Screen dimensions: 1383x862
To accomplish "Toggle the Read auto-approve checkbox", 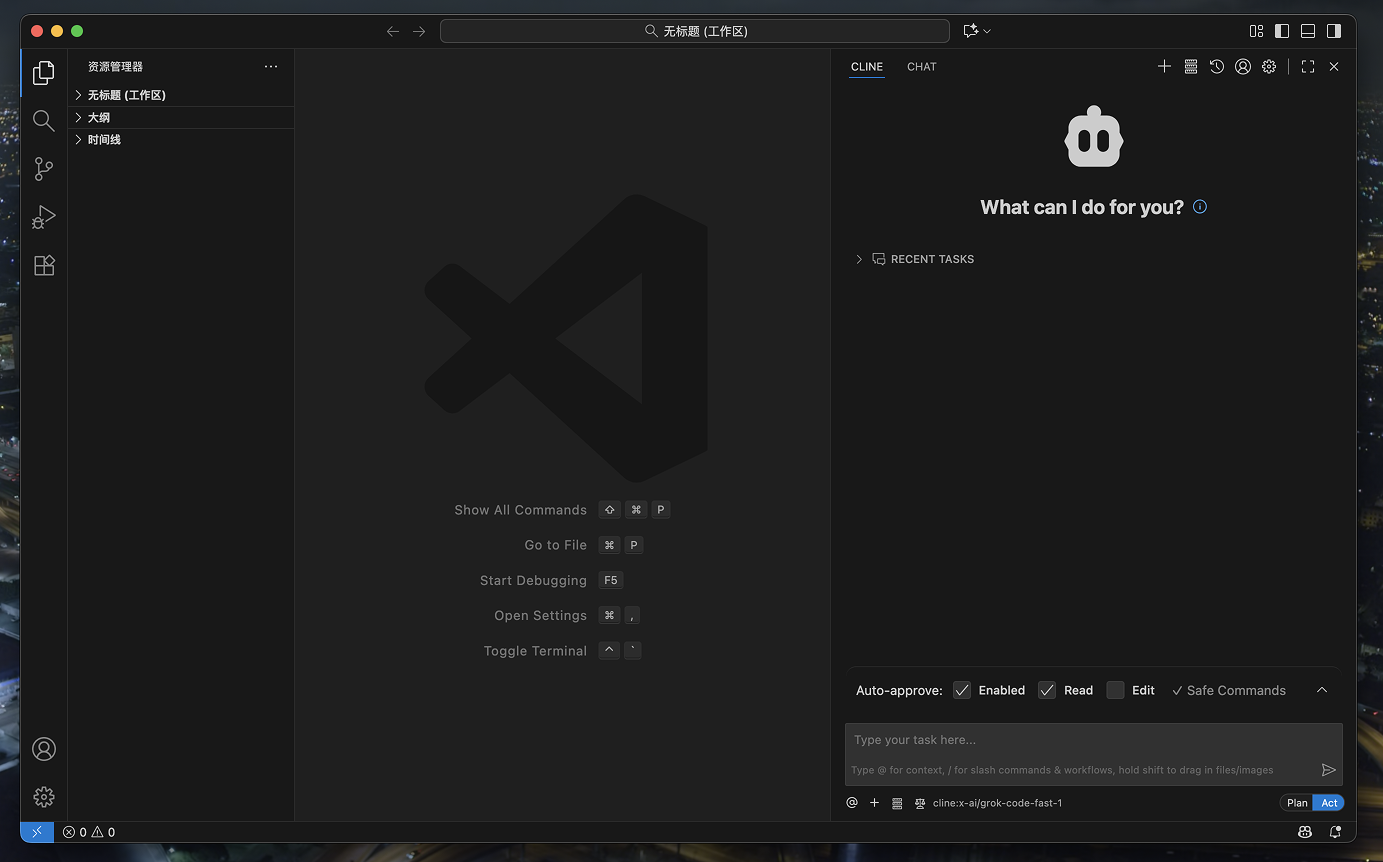I will tap(1047, 690).
